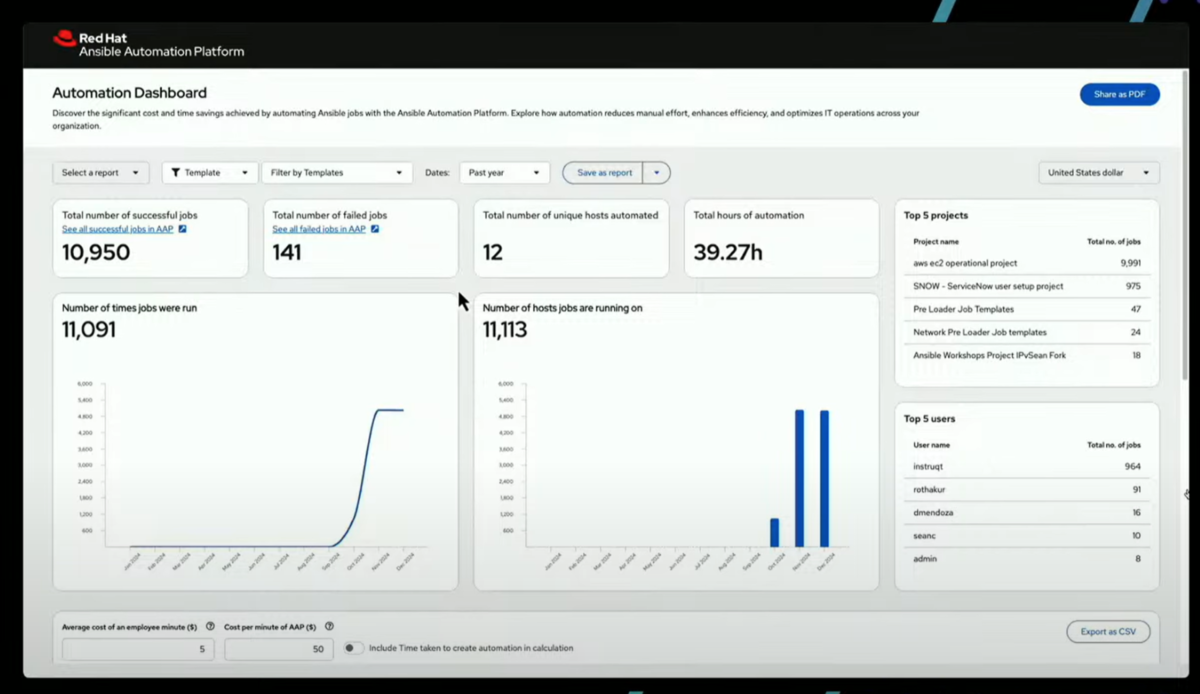Click the Ansible Workshops Project IPvSean Fork row
Viewport: 1200px width, 694px height.
point(1027,355)
